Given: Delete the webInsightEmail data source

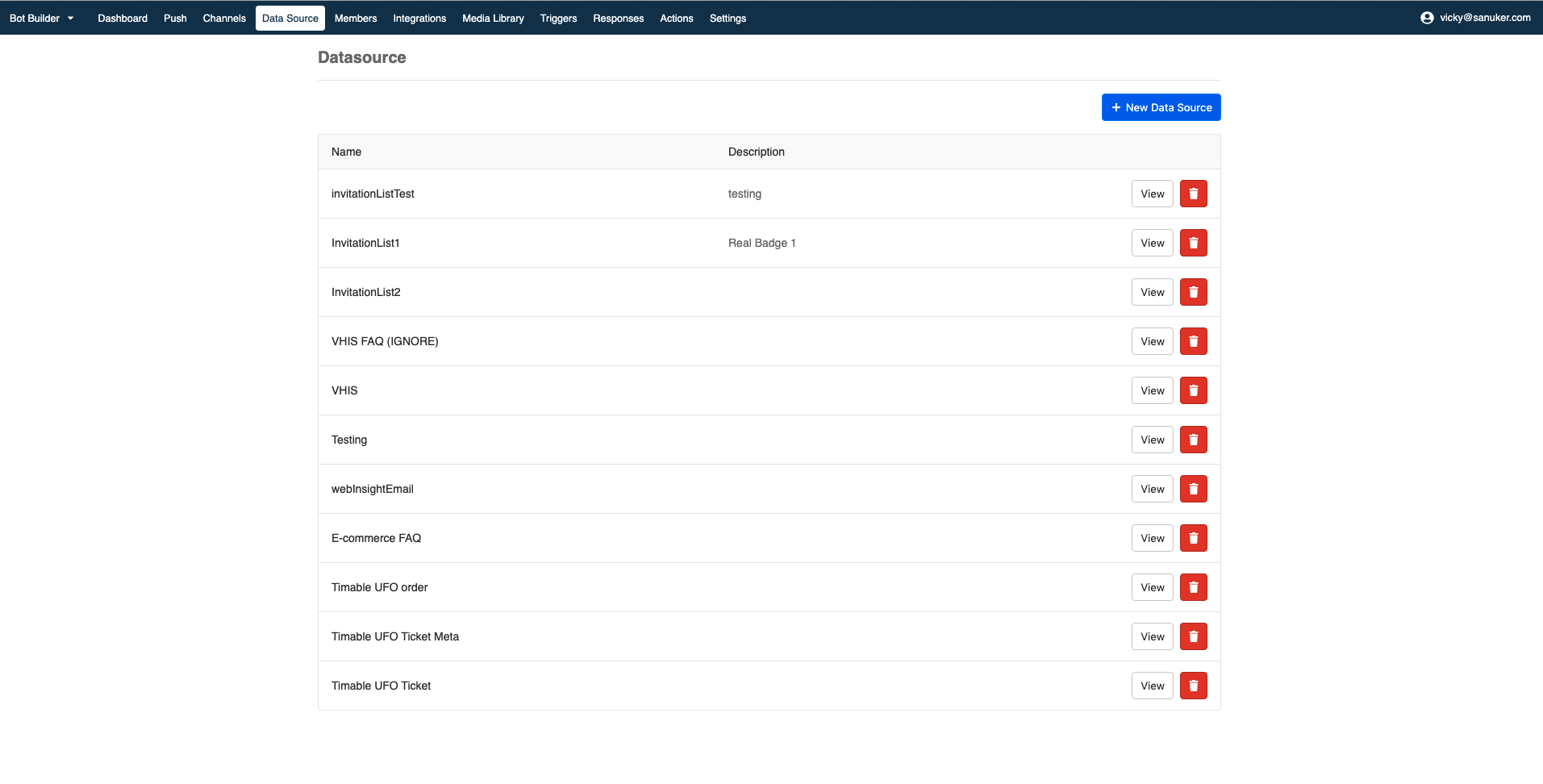Looking at the screenshot, I should pos(1193,489).
